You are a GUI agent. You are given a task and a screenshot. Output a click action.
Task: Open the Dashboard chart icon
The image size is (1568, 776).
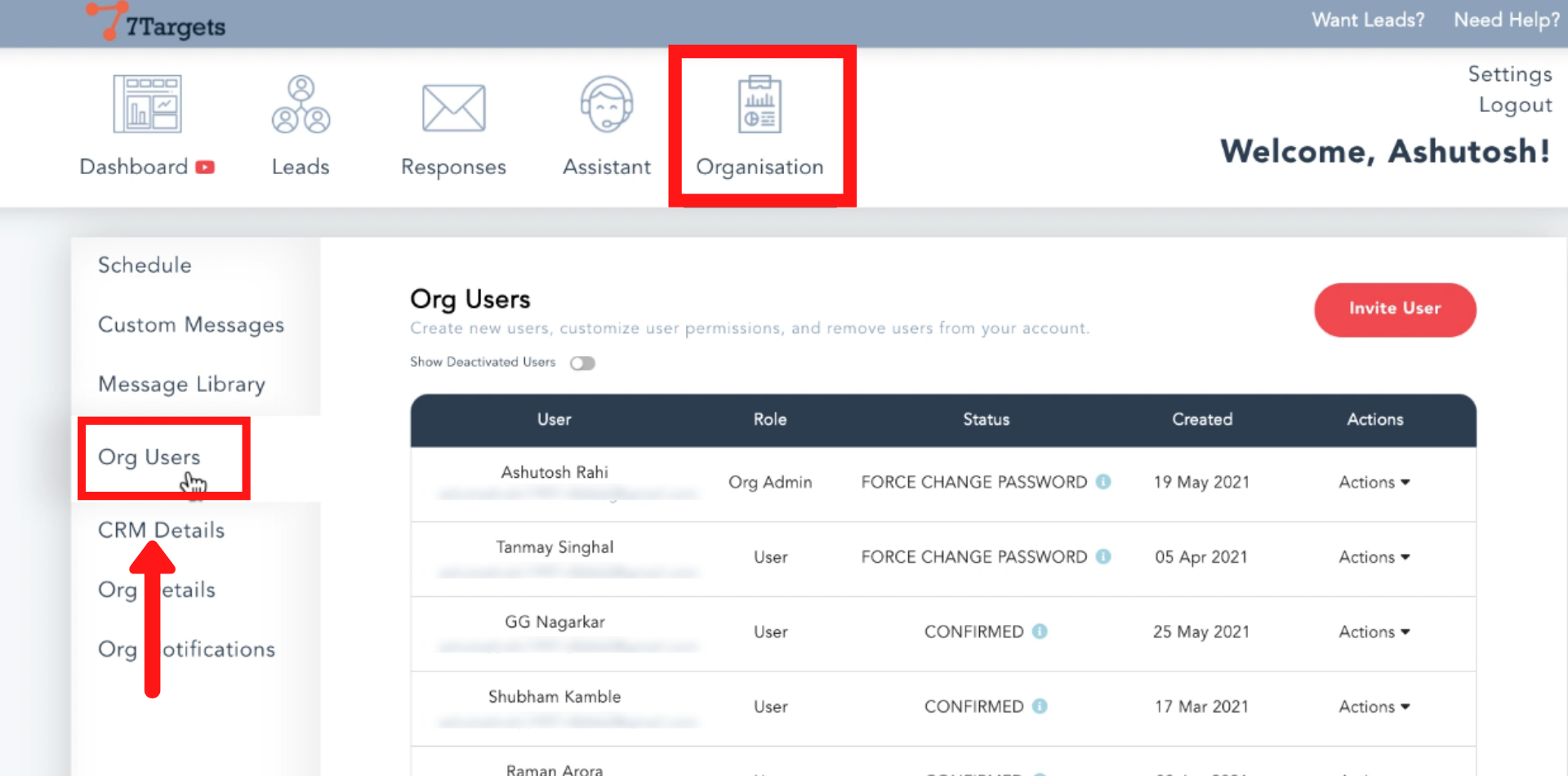tap(147, 104)
